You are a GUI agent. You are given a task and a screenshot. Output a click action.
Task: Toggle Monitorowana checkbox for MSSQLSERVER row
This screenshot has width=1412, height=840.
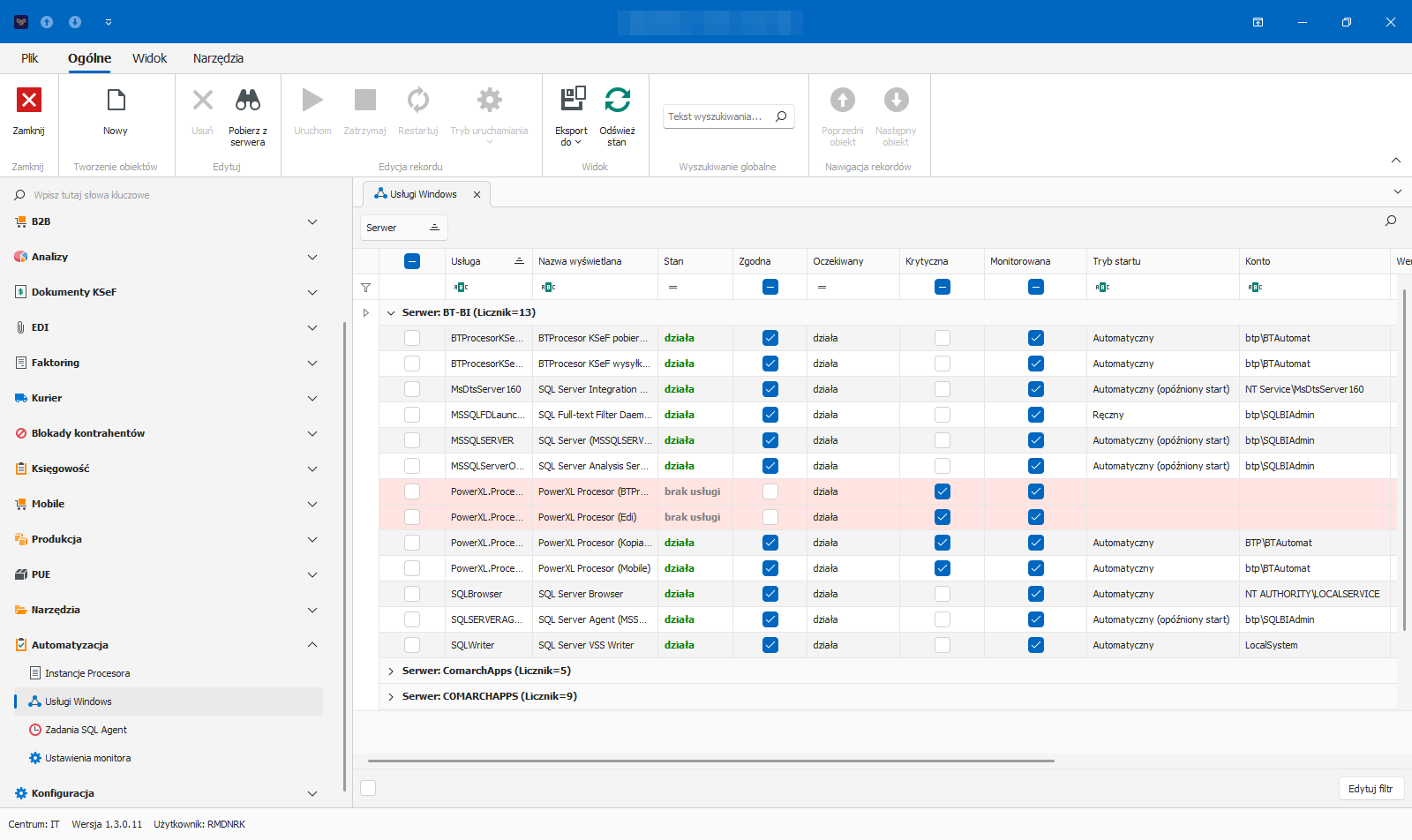click(1036, 440)
